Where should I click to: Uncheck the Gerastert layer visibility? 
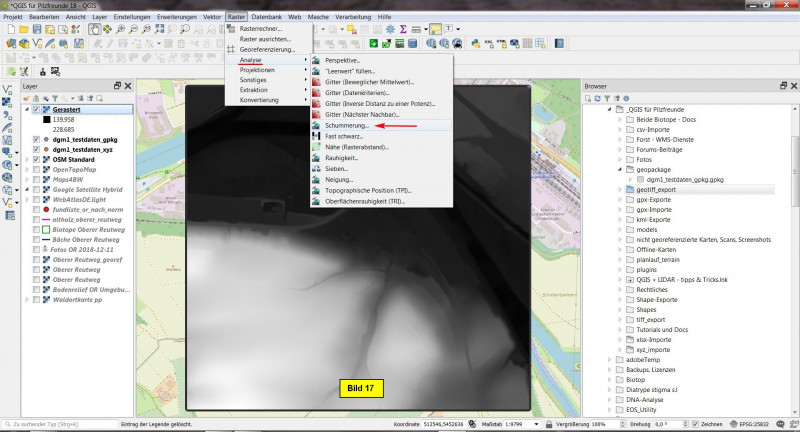[37, 109]
